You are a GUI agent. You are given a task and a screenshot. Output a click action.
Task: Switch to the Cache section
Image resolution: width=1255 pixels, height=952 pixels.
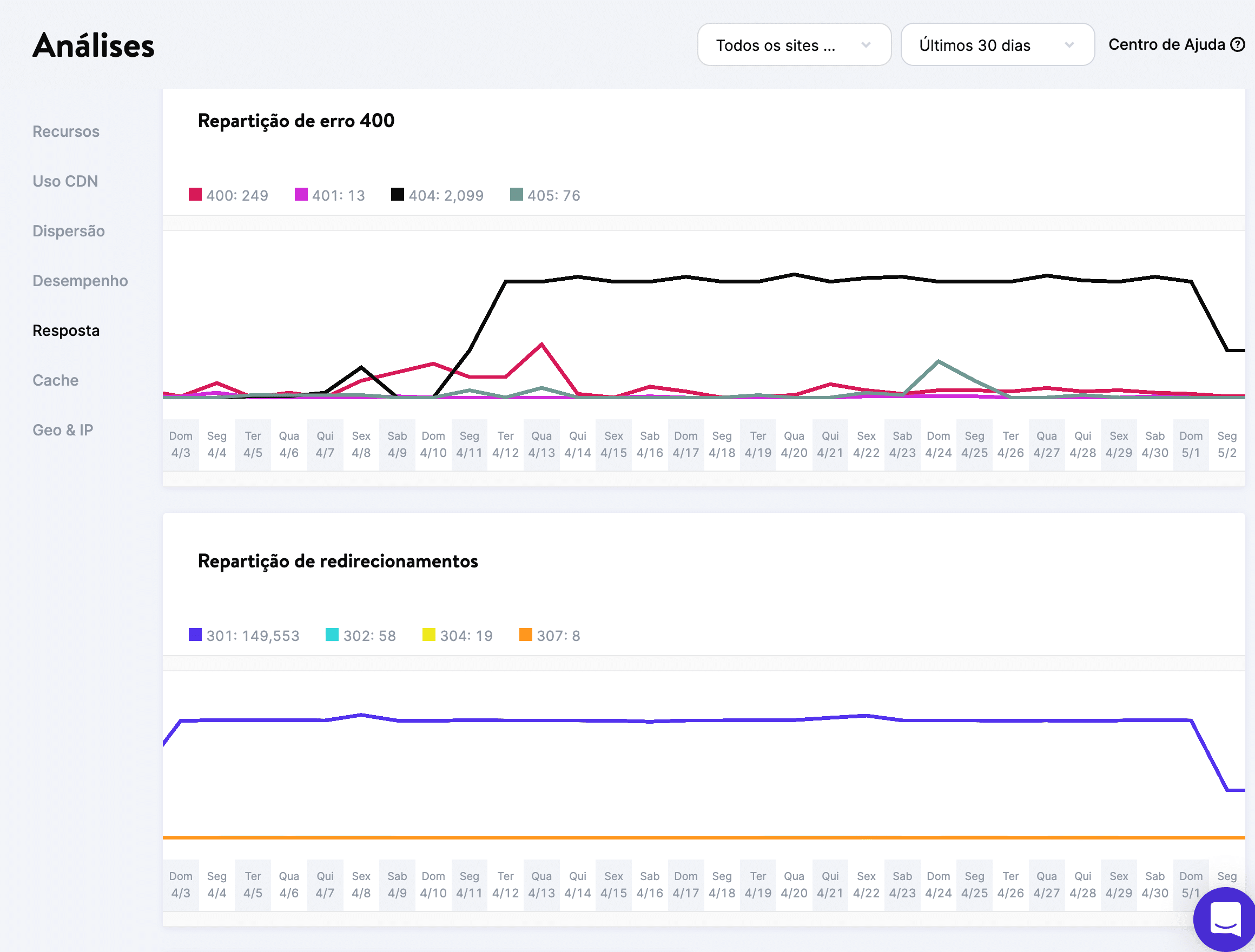(x=55, y=380)
